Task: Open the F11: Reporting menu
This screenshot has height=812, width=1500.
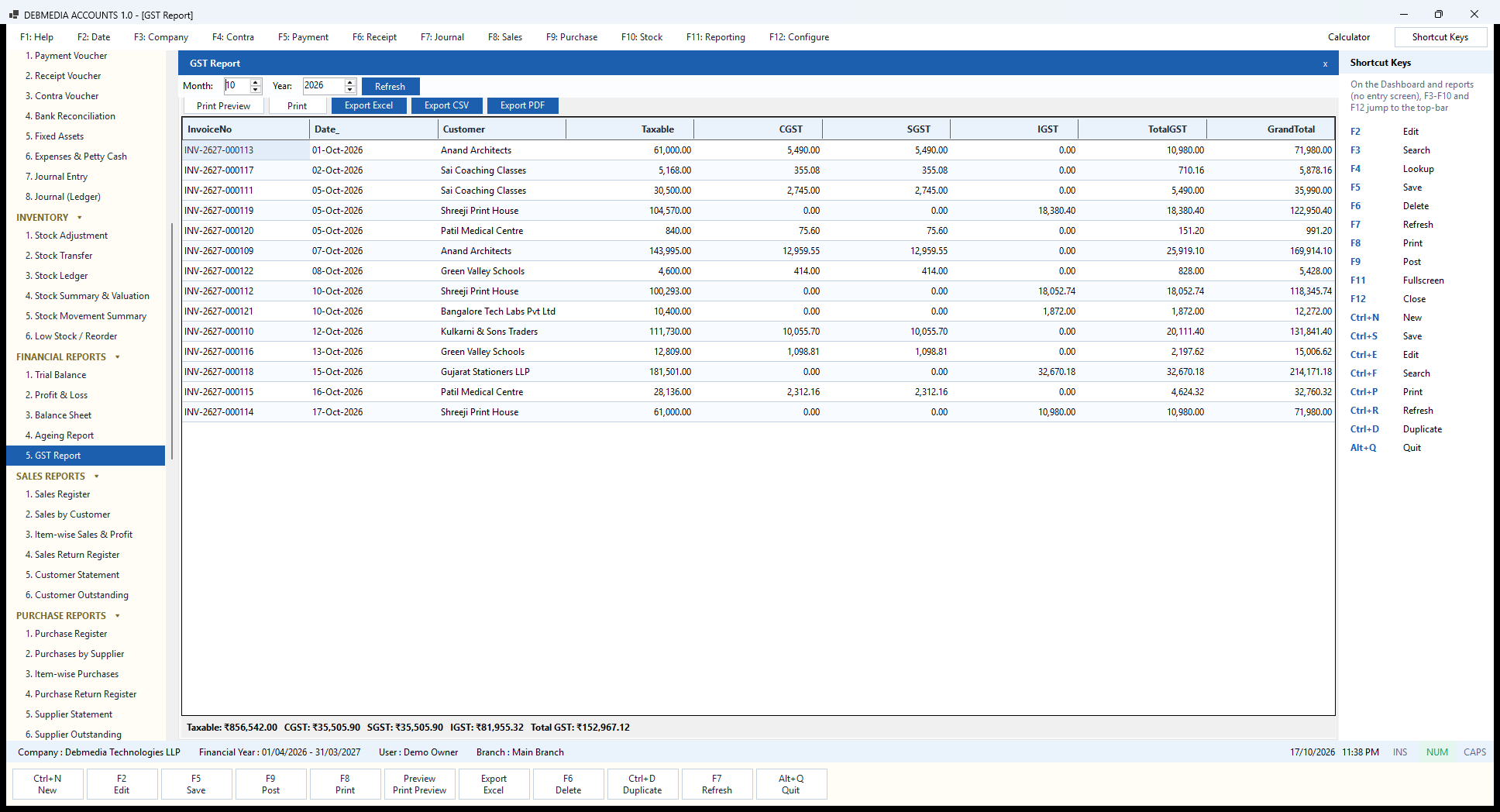Action: [x=716, y=37]
